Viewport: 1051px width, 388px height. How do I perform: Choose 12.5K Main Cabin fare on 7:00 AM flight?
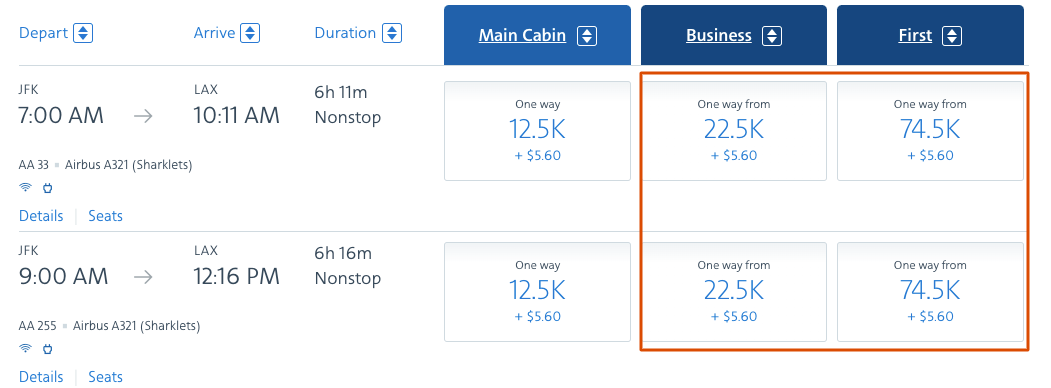tap(538, 131)
